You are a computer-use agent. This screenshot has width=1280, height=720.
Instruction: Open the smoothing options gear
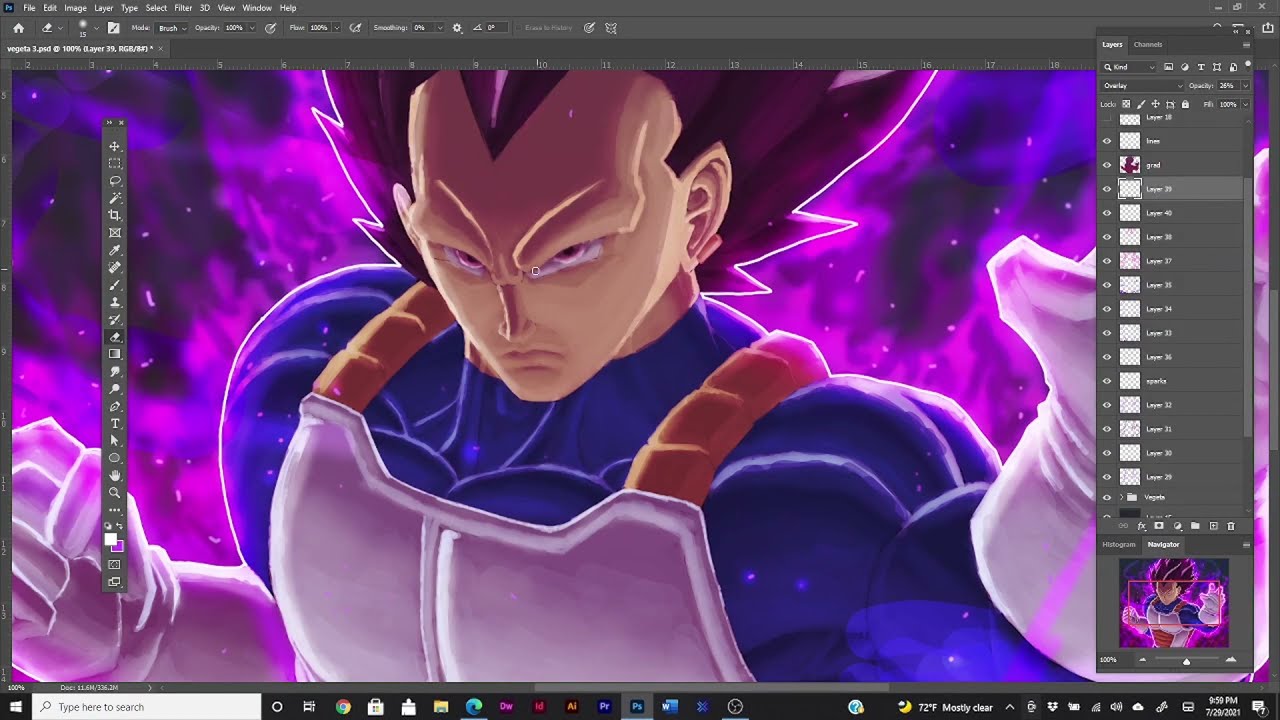coord(457,28)
